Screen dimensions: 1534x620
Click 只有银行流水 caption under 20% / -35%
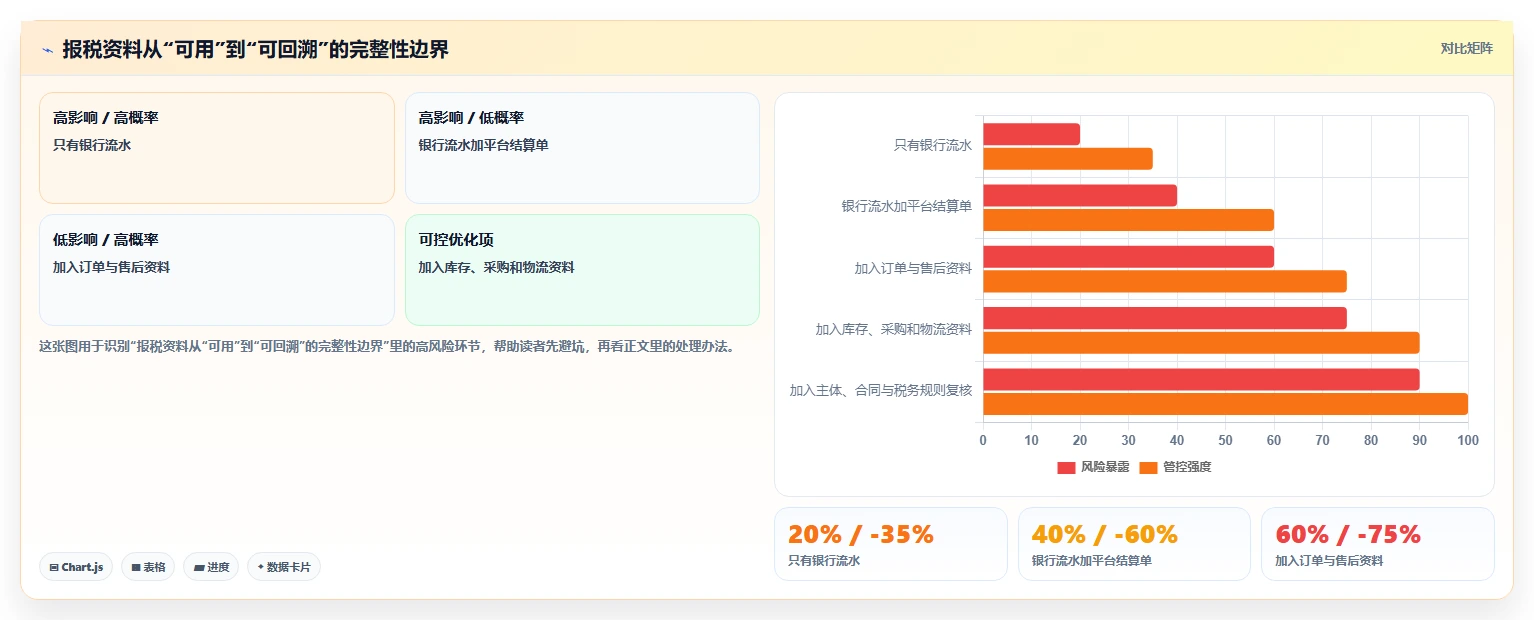824,561
